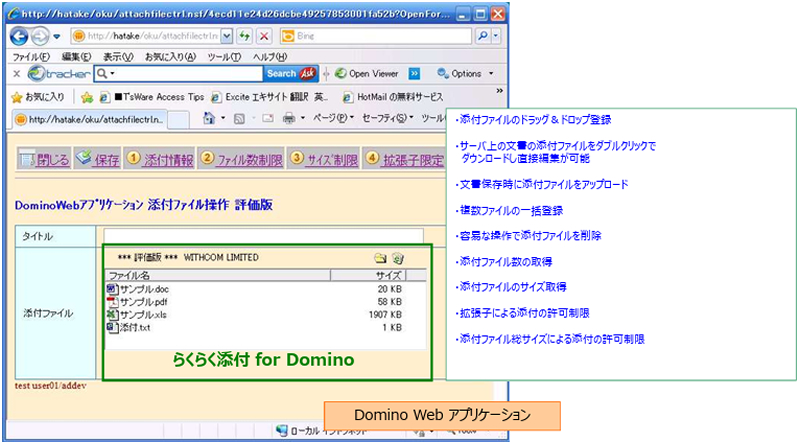
Task: Click the RSS feeds icon
Action: (x=239, y=119)
